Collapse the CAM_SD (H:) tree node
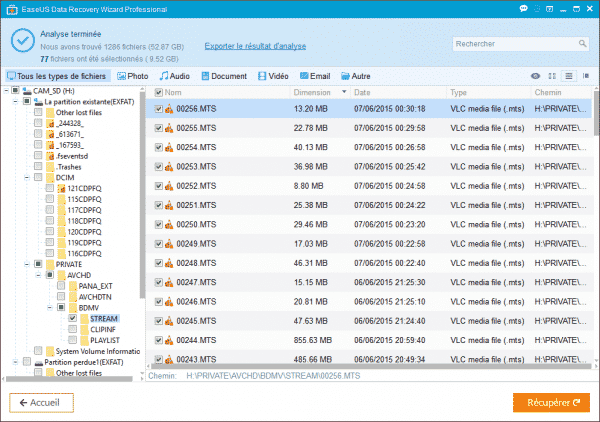This screenshot has height=422, width=600. tap(6, 91)
